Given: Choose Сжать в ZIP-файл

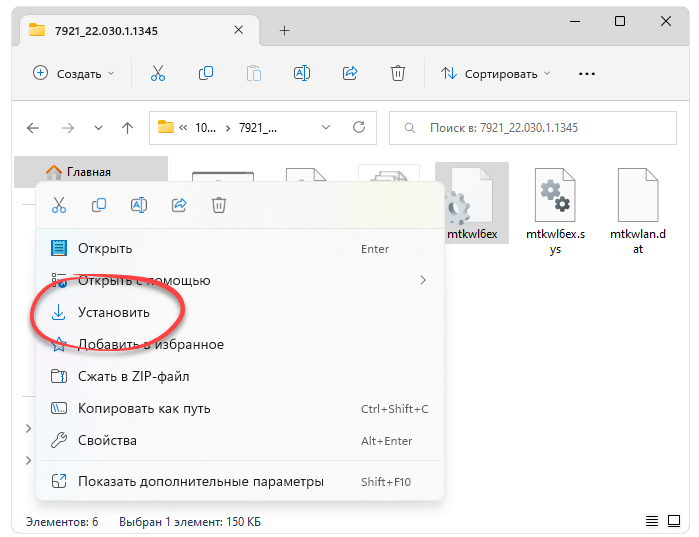Looking at the screenshot, I should pos(240,377).
